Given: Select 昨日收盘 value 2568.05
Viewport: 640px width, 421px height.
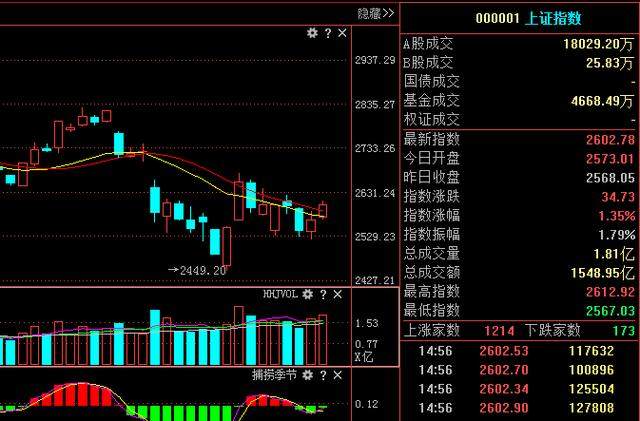Looking at the screenshot, I should coord(611,178).
